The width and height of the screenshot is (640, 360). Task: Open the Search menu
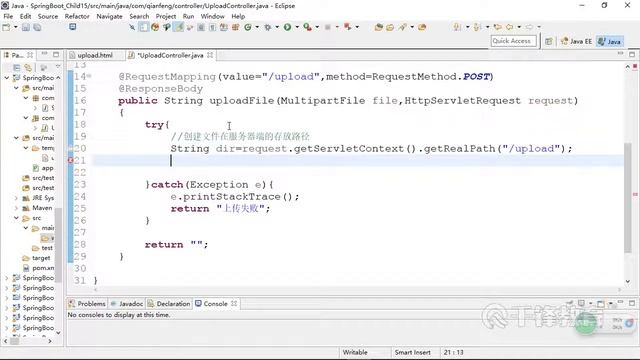pyautogui.click(x=139, y=16)
